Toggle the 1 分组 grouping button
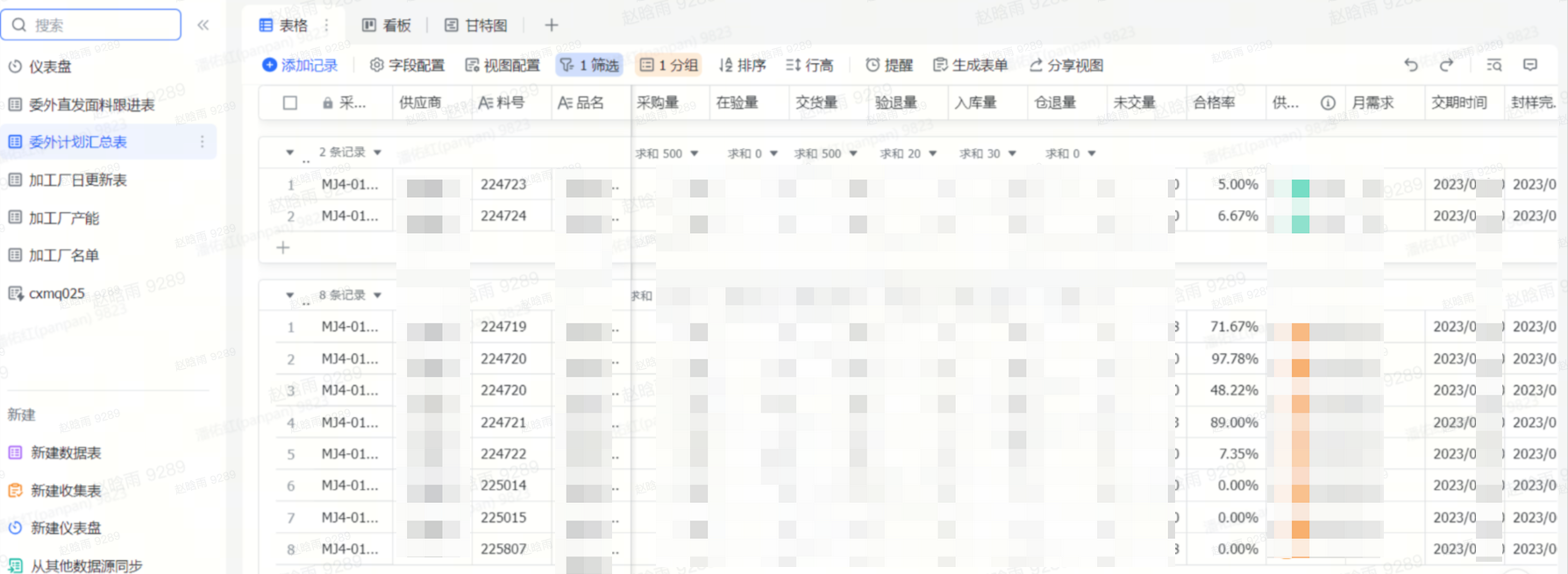This screenshot has height=574, width=1568. 668,65
